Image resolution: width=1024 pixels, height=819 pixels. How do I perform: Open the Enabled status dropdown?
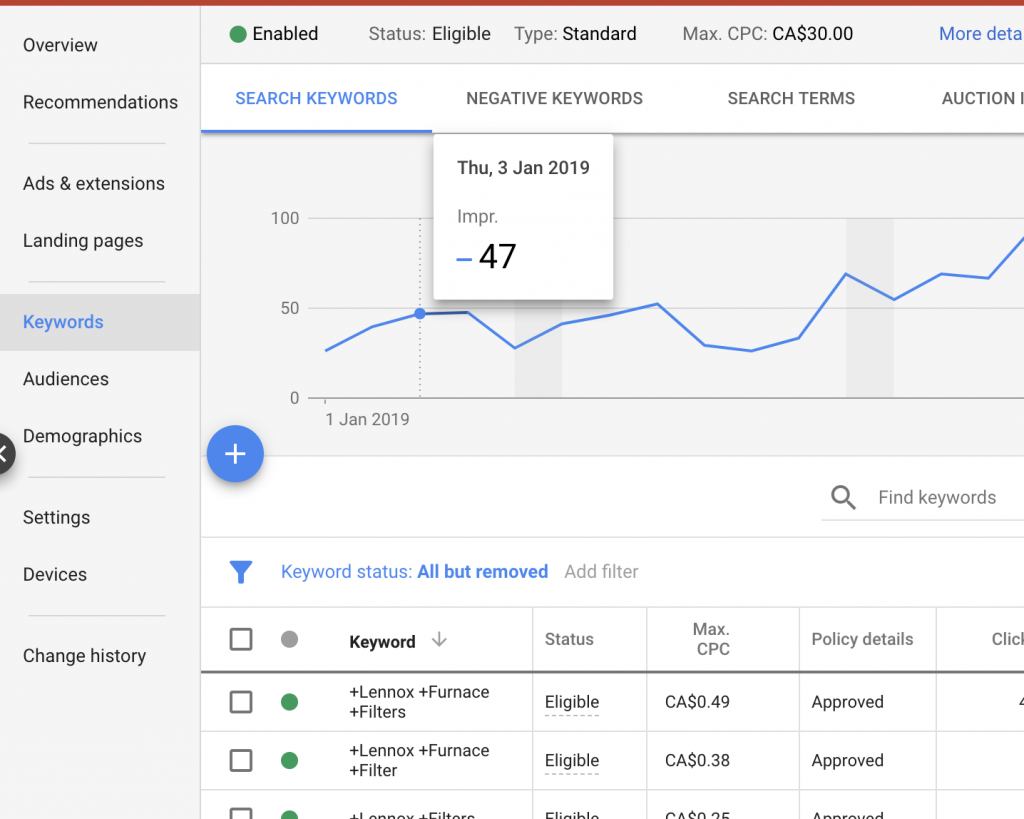coord(274,34)
